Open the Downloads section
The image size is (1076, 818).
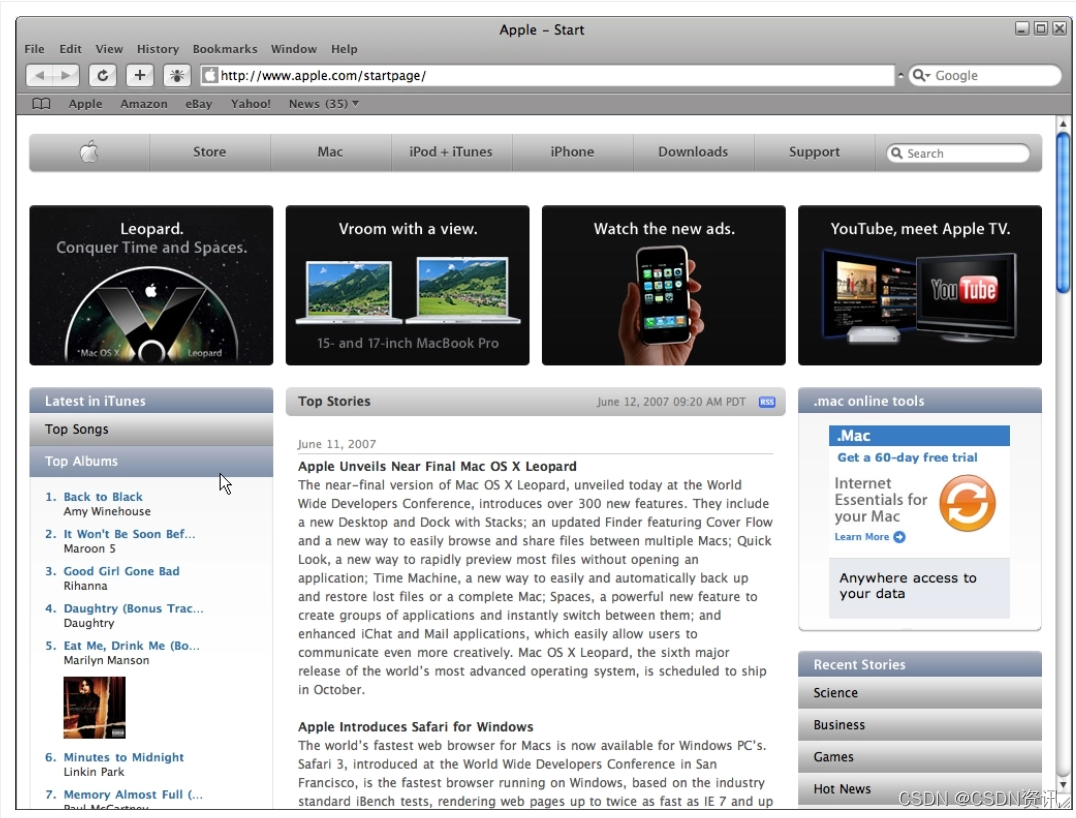click(x=693, y=152)
